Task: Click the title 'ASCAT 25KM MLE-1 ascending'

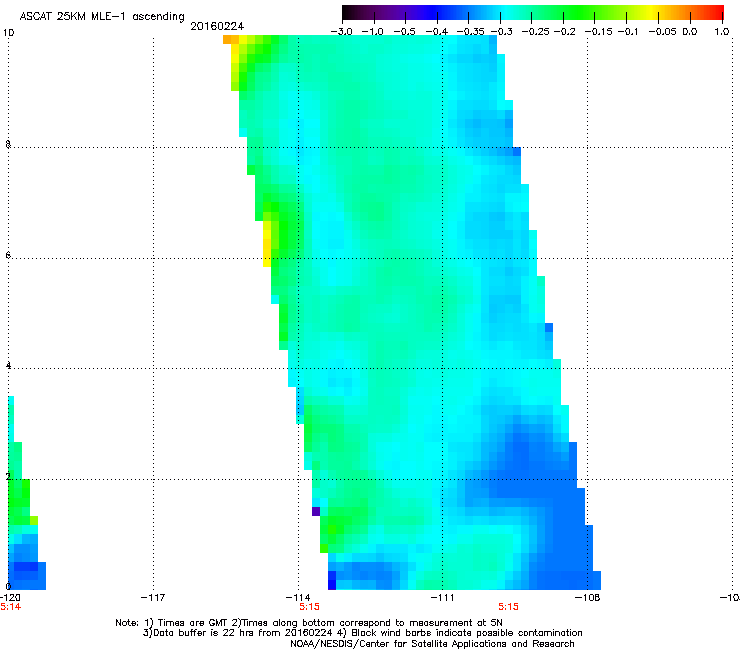Action: point(102,17)
